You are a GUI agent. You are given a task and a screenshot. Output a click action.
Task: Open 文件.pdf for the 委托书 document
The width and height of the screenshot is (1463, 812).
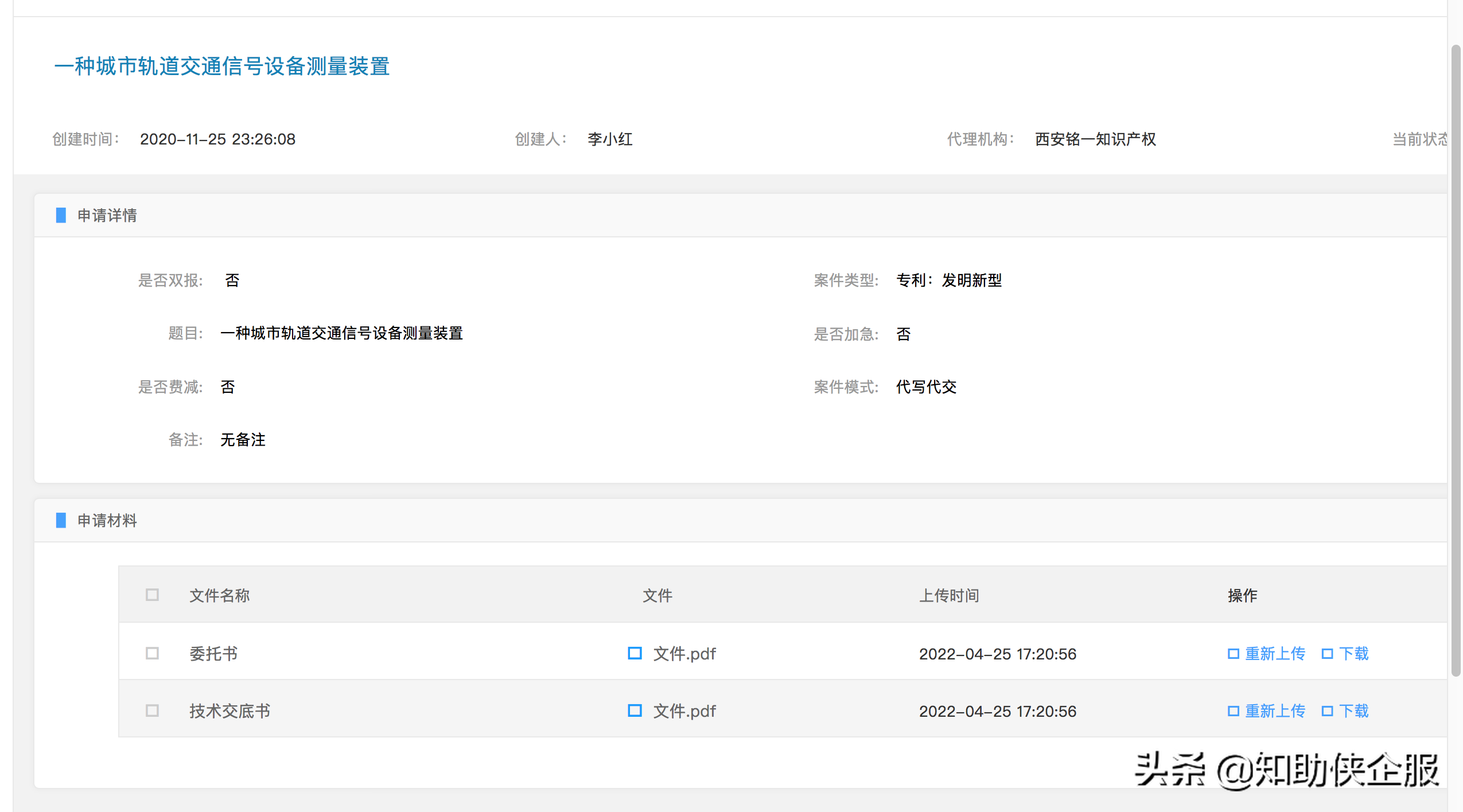684,653
